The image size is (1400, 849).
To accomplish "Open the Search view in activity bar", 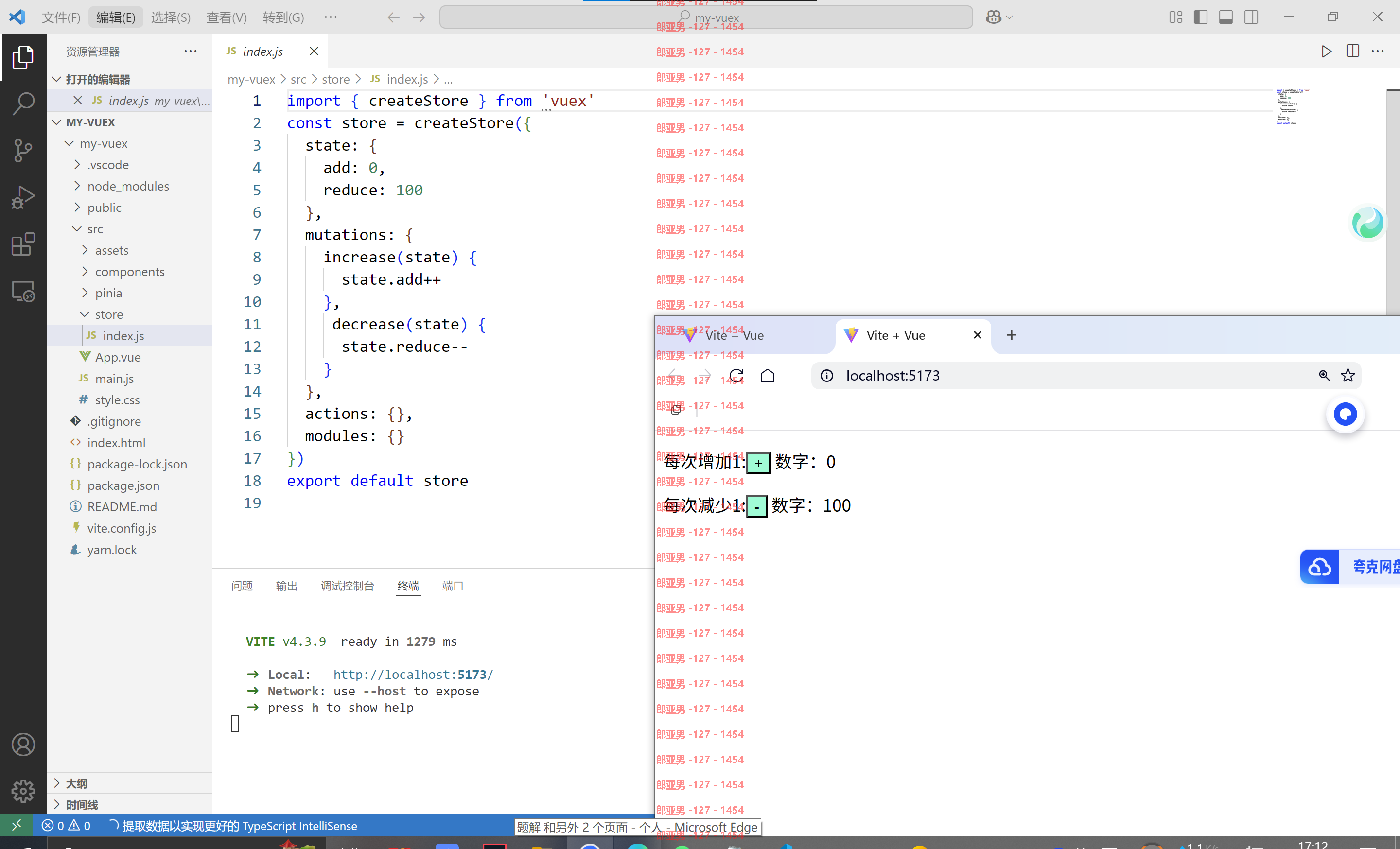I will [x=23, y=104].
